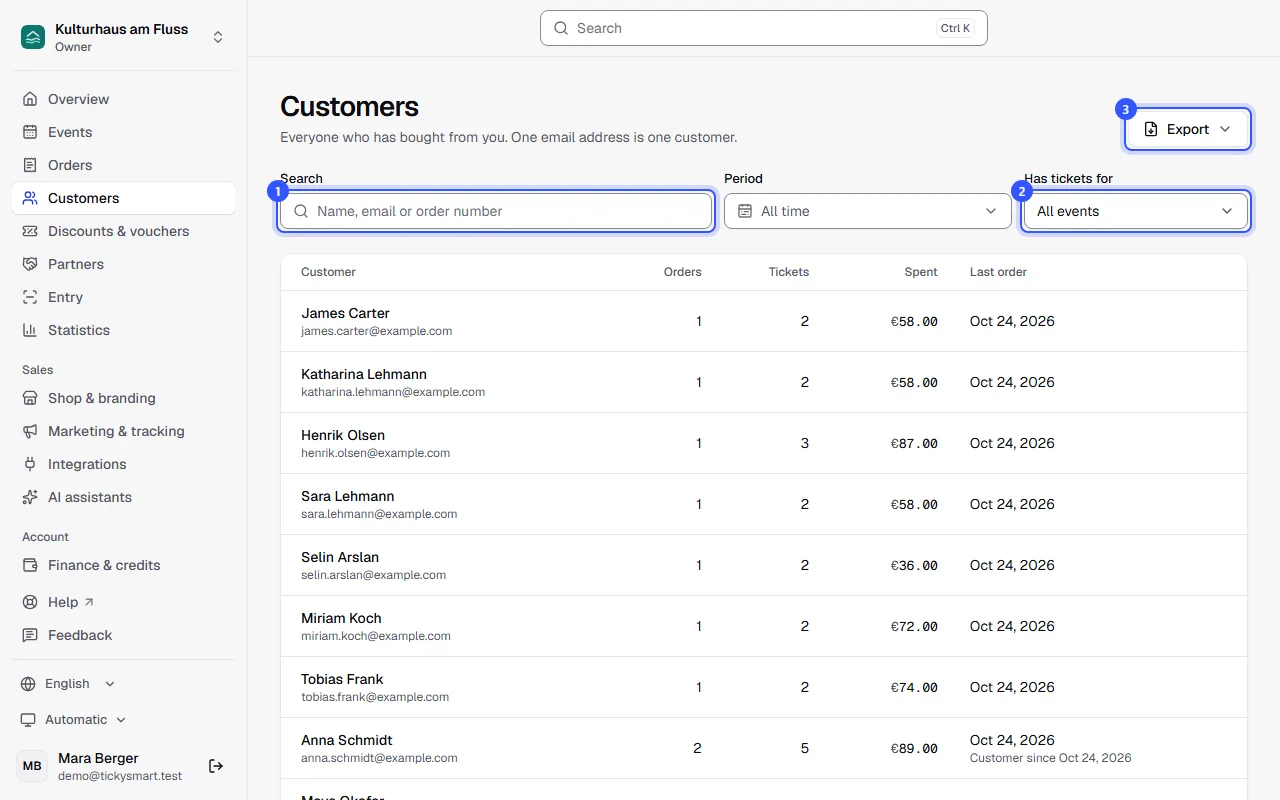Click the Marketing & tracking megaphone icon
The height and width of the screenshot is (800, 1280).
pos(30,431)
